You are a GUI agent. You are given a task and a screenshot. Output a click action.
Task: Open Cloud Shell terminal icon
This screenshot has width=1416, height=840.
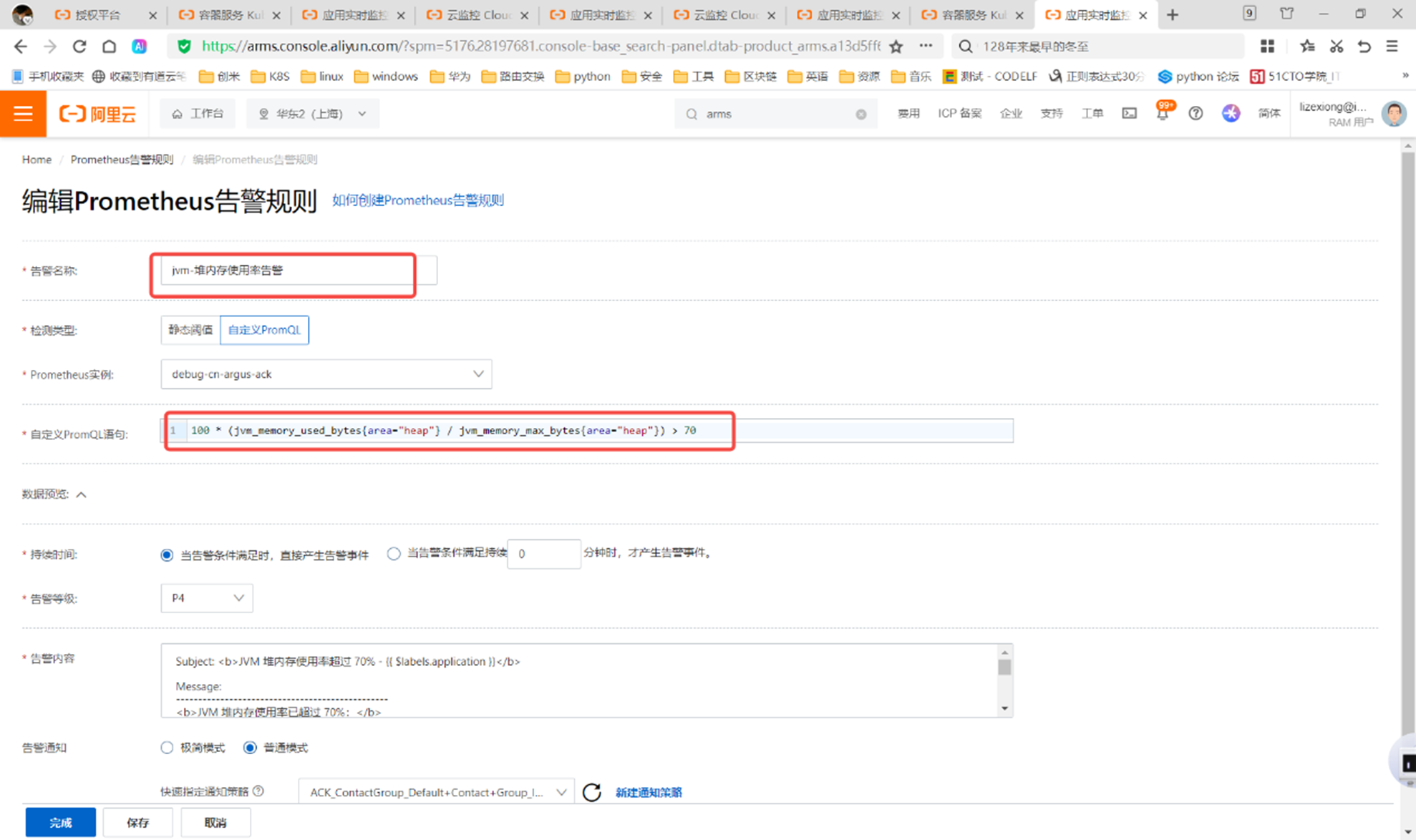click(1129, 114)
